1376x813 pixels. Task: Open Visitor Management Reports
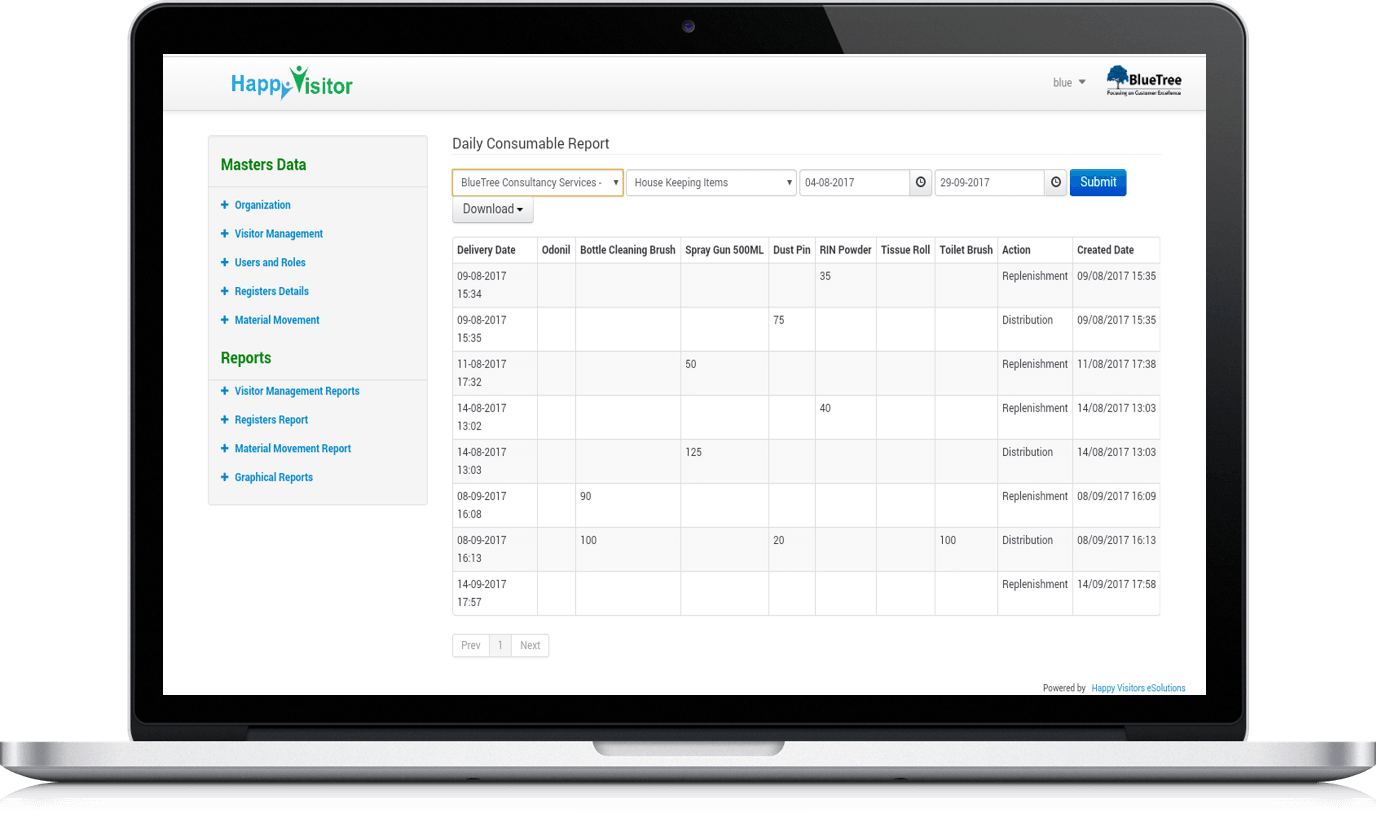pyautogui.click(x=297, y=391)
